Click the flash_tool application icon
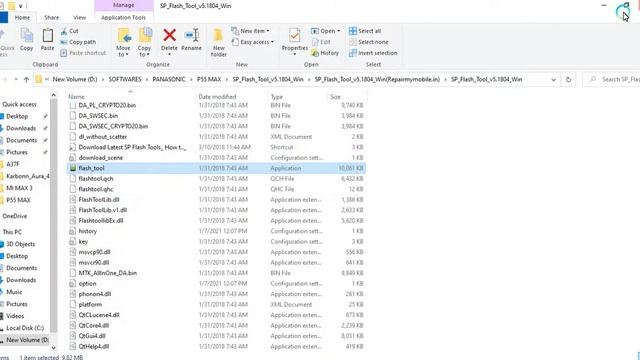This screenshot has width=640, height=360. pos(73,168)
